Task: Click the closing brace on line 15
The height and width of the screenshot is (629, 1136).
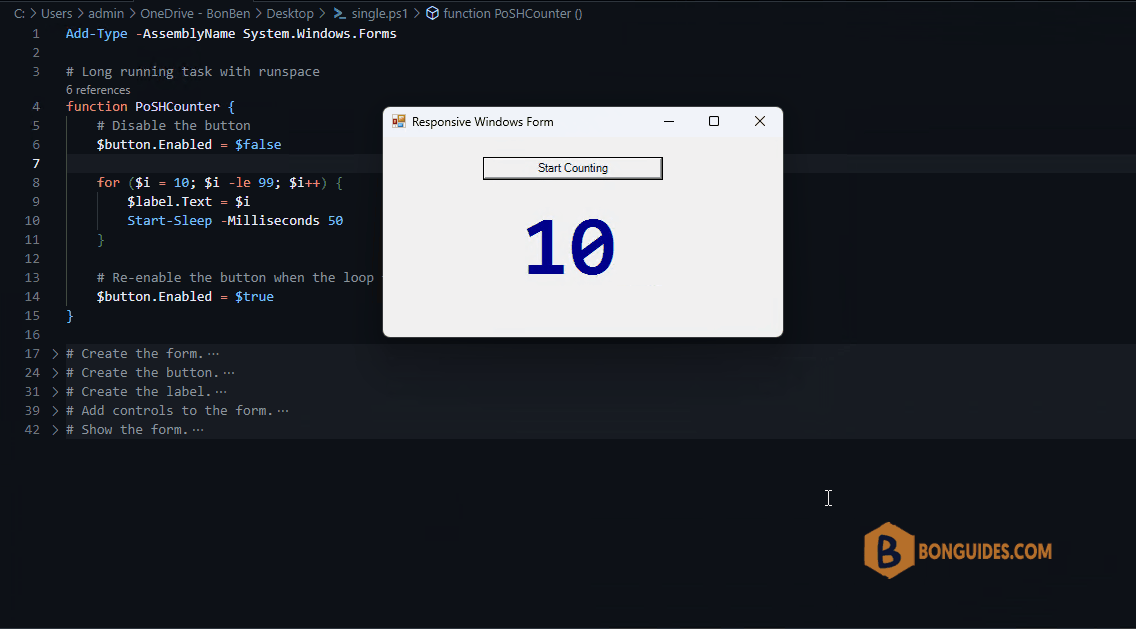Action: tap(70, 315)
